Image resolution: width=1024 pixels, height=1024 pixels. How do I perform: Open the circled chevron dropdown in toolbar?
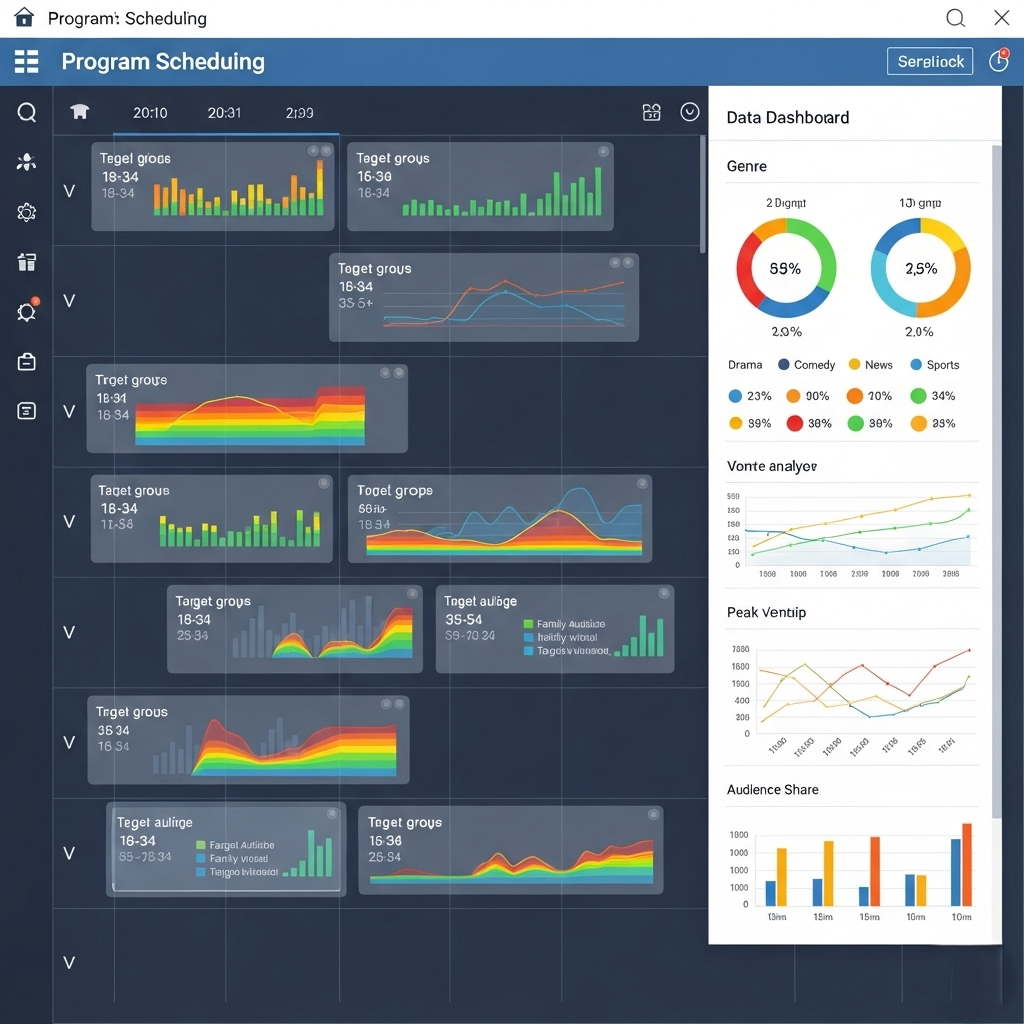(690, 112)
